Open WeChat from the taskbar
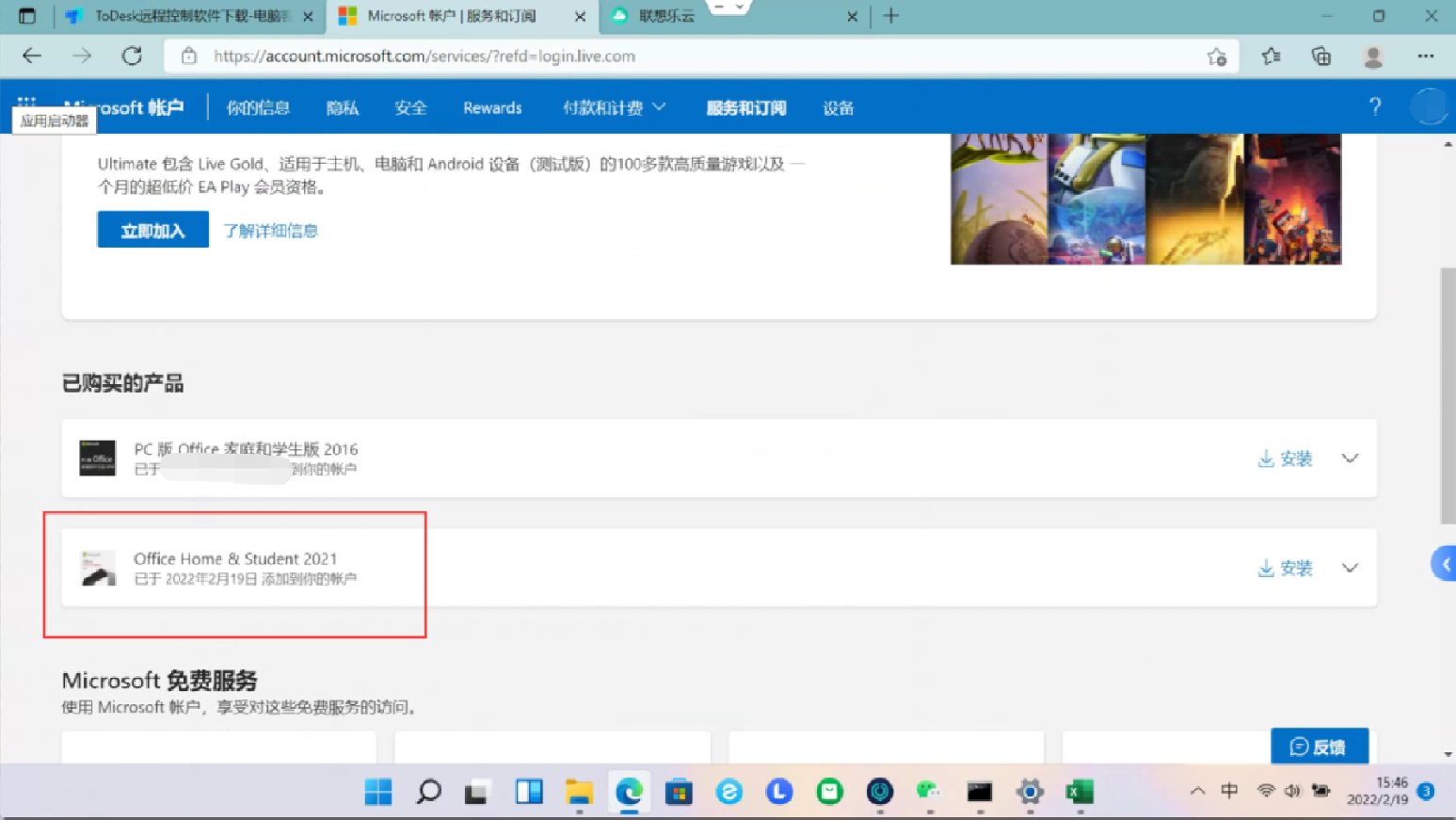The height and width of the screenshot is (820, 1456). pyautogui.click(x=929, y=793)
